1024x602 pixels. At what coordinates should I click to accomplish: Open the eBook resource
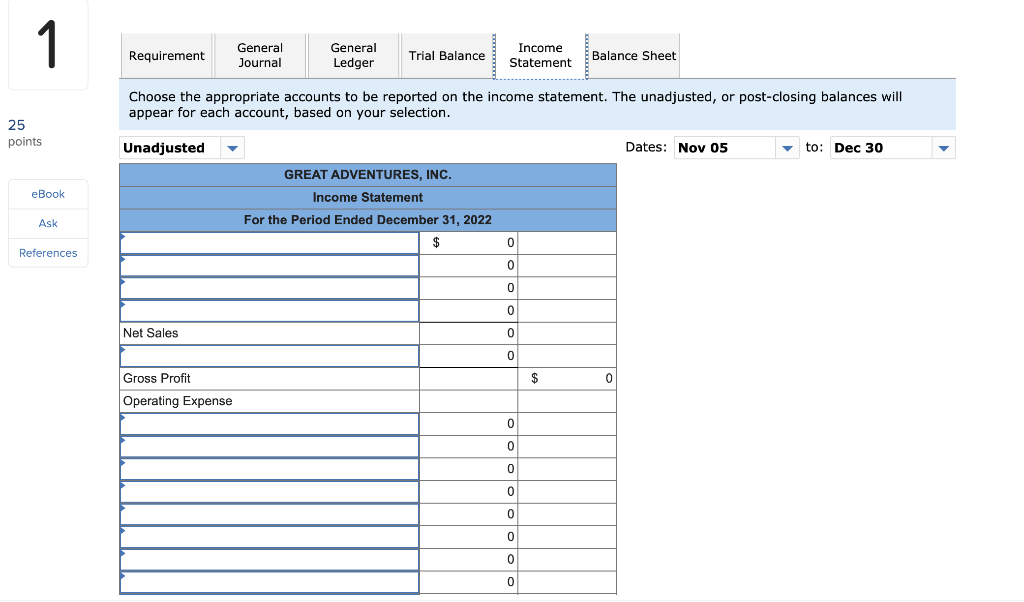[47, 194]
